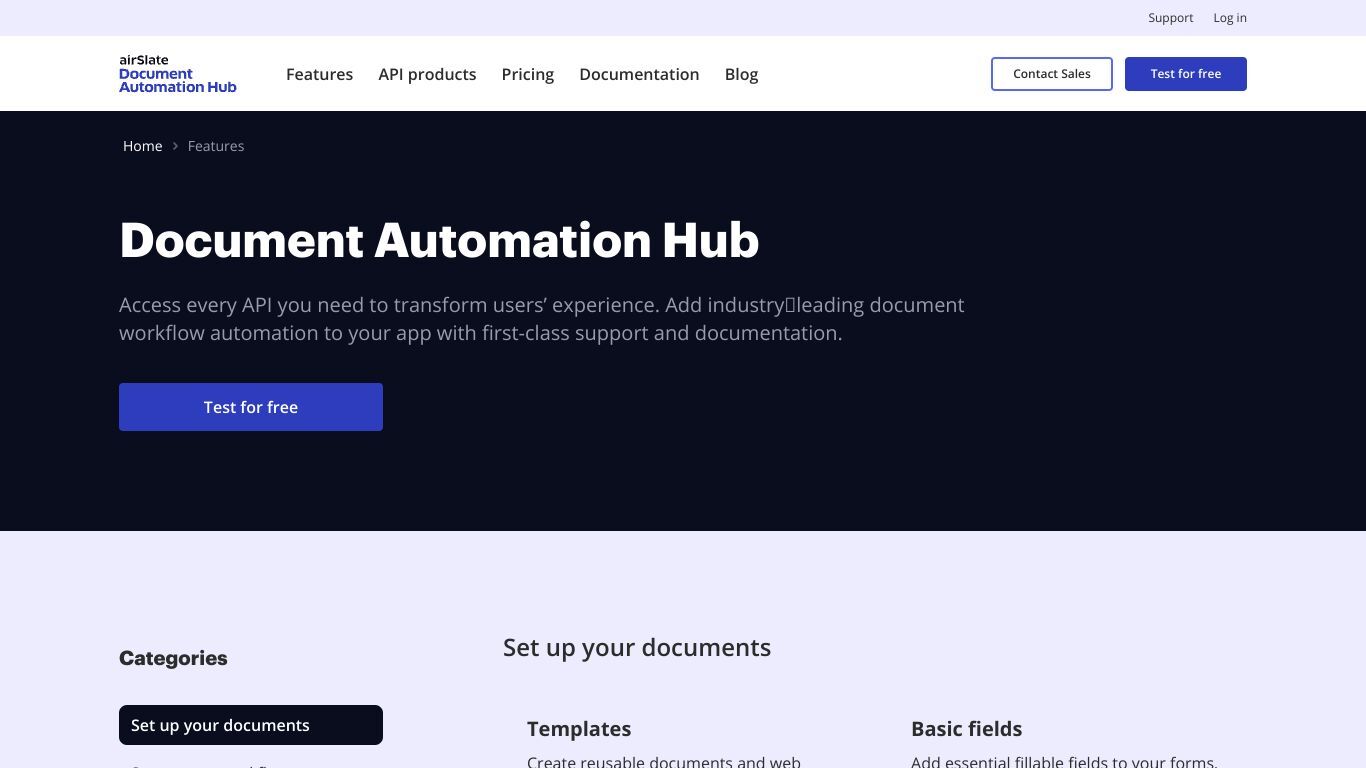Click the Categories sidebar heading
The height and width of the screenshot is (768, 1366).
173,658
